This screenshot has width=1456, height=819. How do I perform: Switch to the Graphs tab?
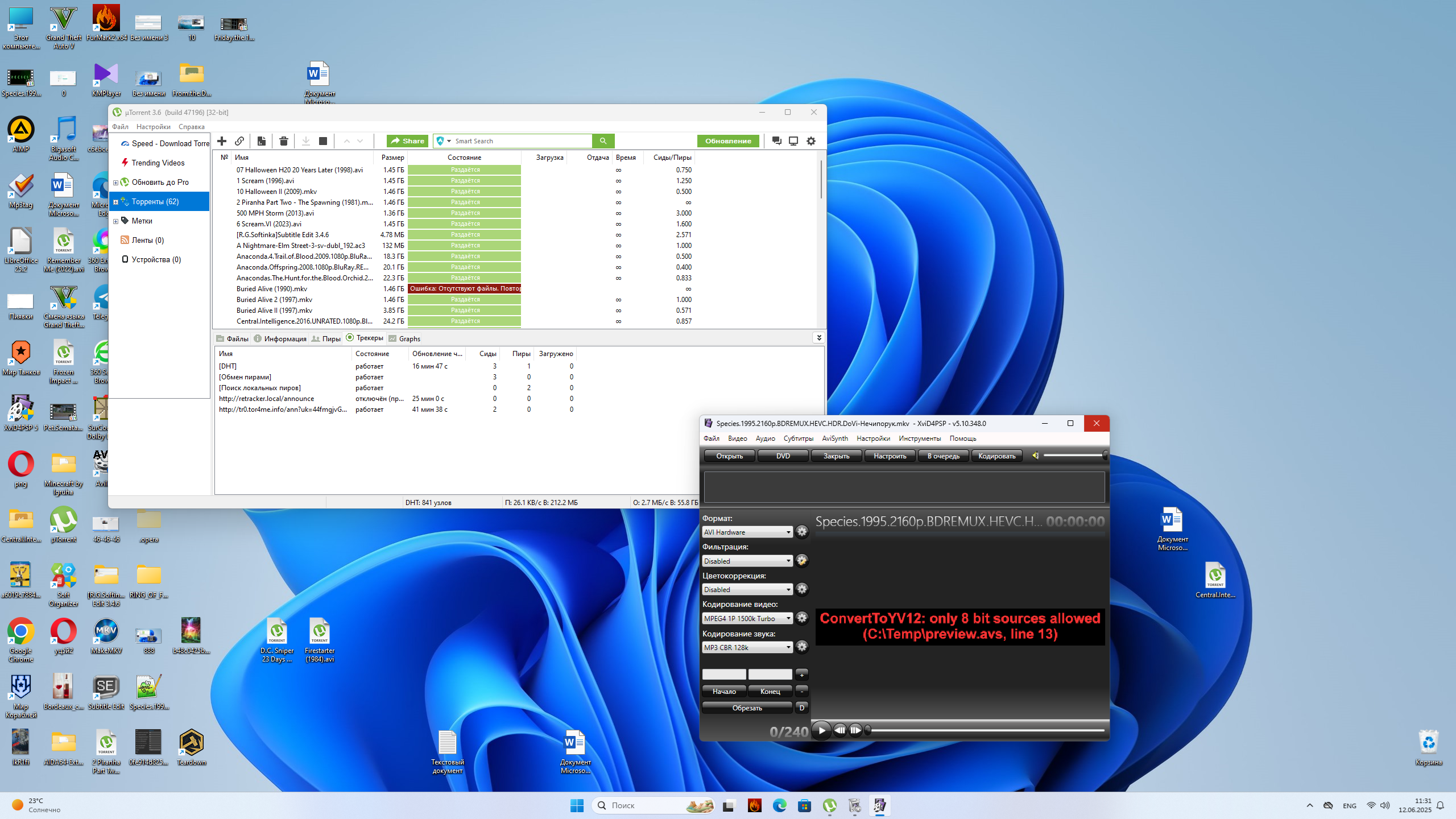point(404,338)
